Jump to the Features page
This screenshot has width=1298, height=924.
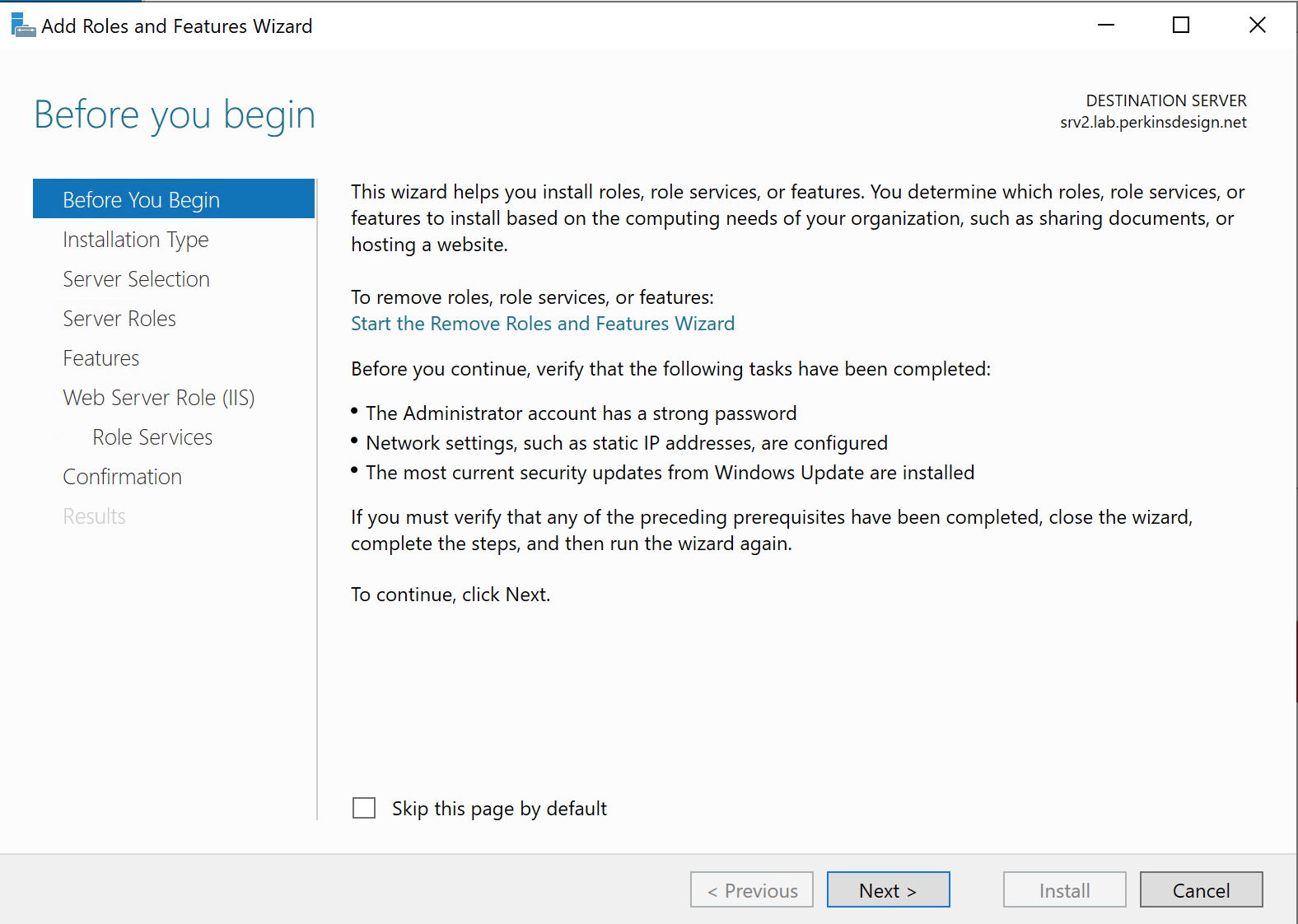point(101,358)
